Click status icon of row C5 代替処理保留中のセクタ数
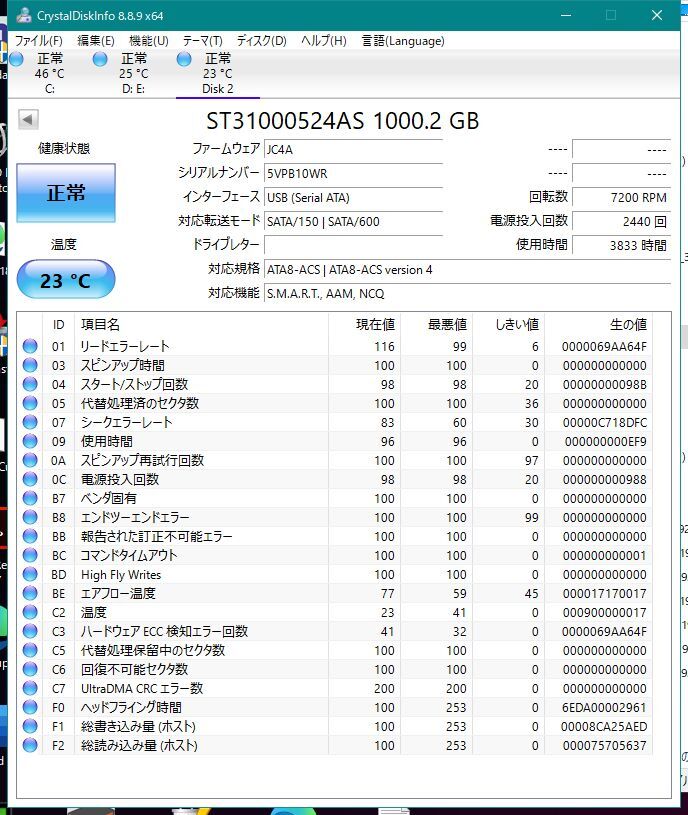Viewport: 688px width, 815px height. coord(30,650)
